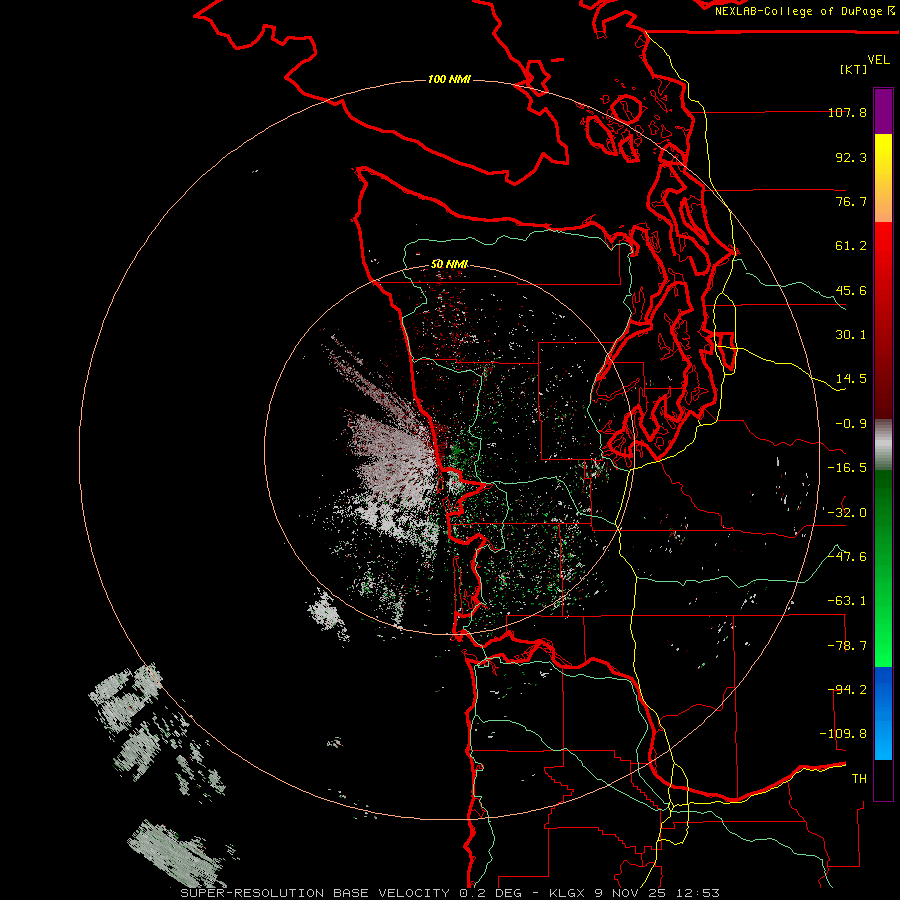Click the 100 NMI range ring label

click(449, 79)
